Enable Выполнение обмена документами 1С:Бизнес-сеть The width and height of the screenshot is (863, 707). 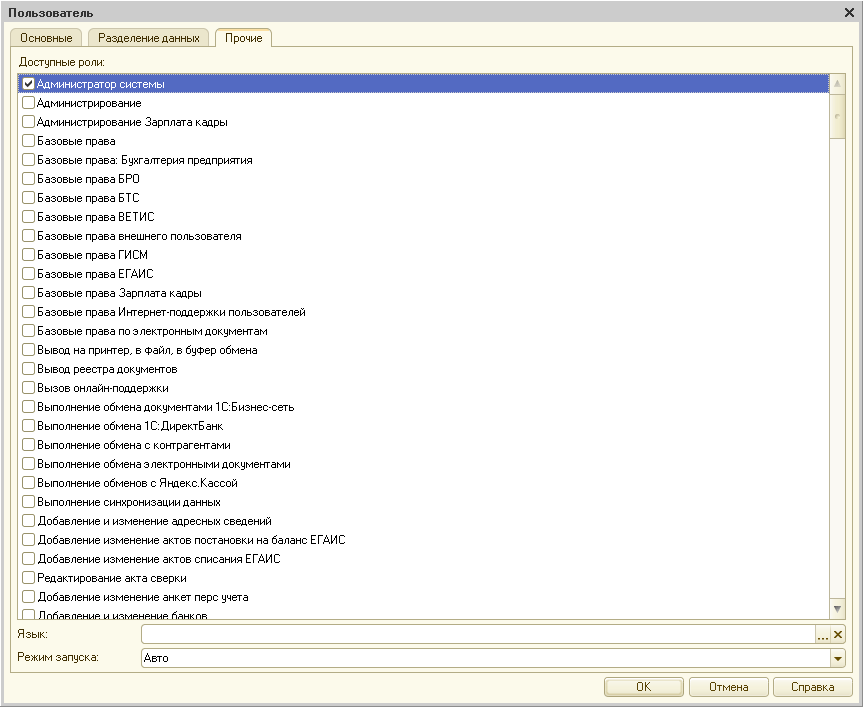pos(28,407)
